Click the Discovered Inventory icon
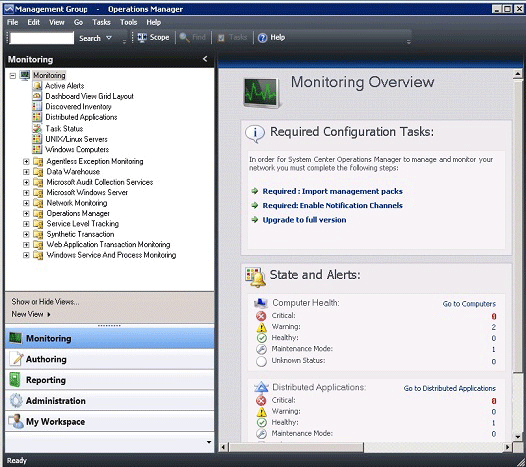Screen dimensions: 526x467 point(37,107)
